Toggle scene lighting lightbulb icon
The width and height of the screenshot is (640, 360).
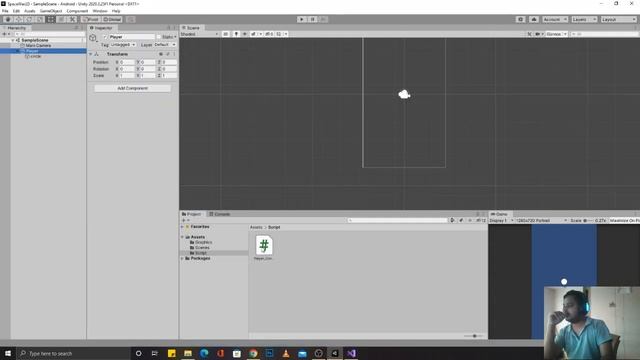(236, 34)
